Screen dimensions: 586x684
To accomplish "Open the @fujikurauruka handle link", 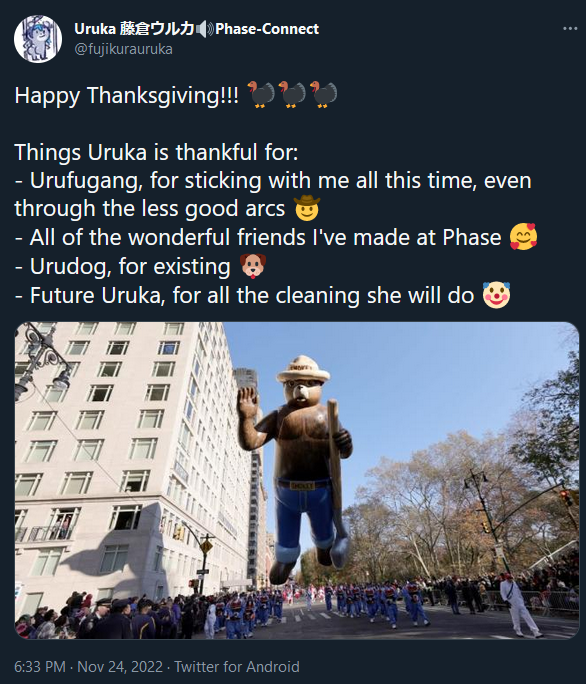I will point(123,49).
